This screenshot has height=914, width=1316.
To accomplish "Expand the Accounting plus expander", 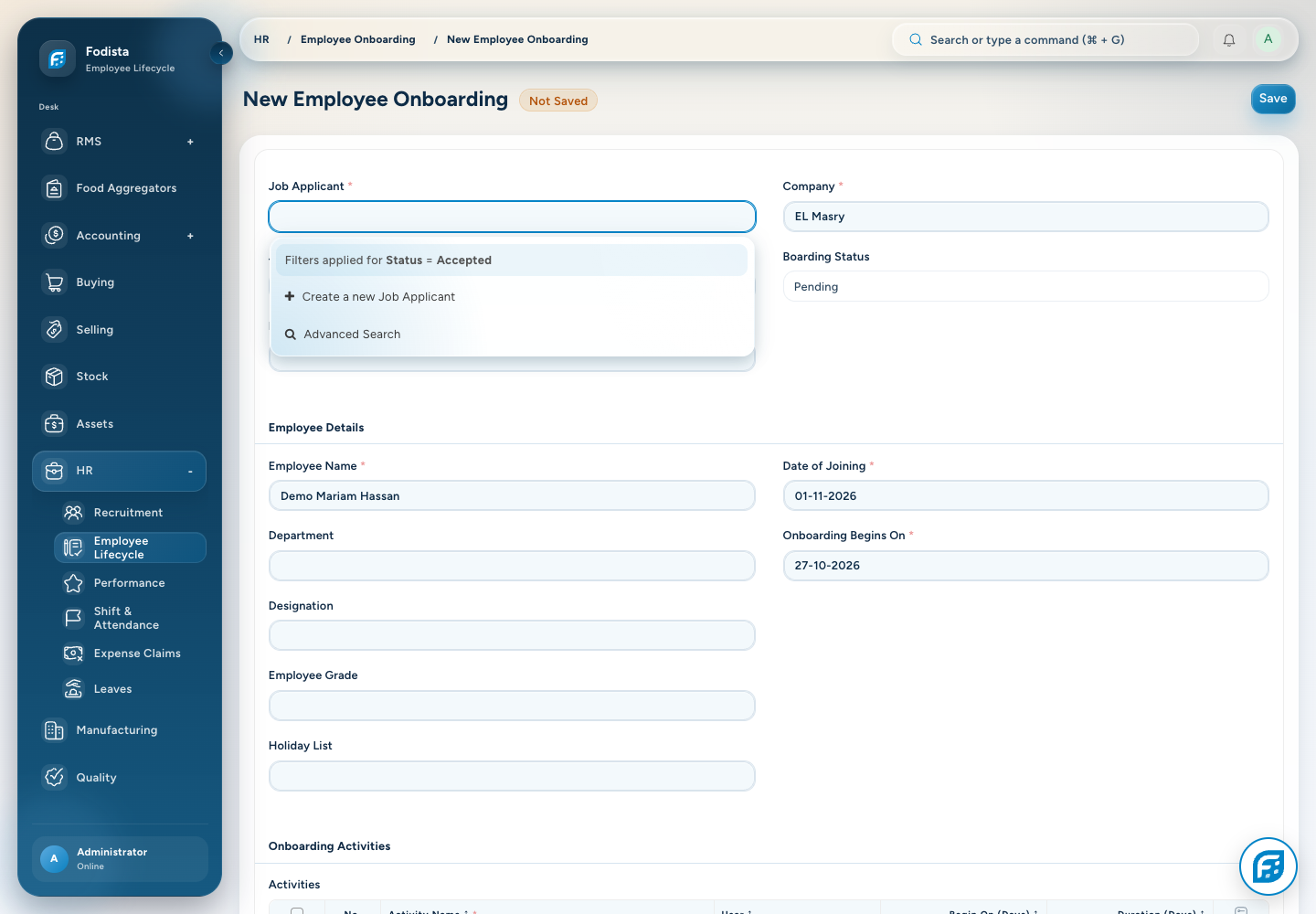I will (x=190, y=236).
